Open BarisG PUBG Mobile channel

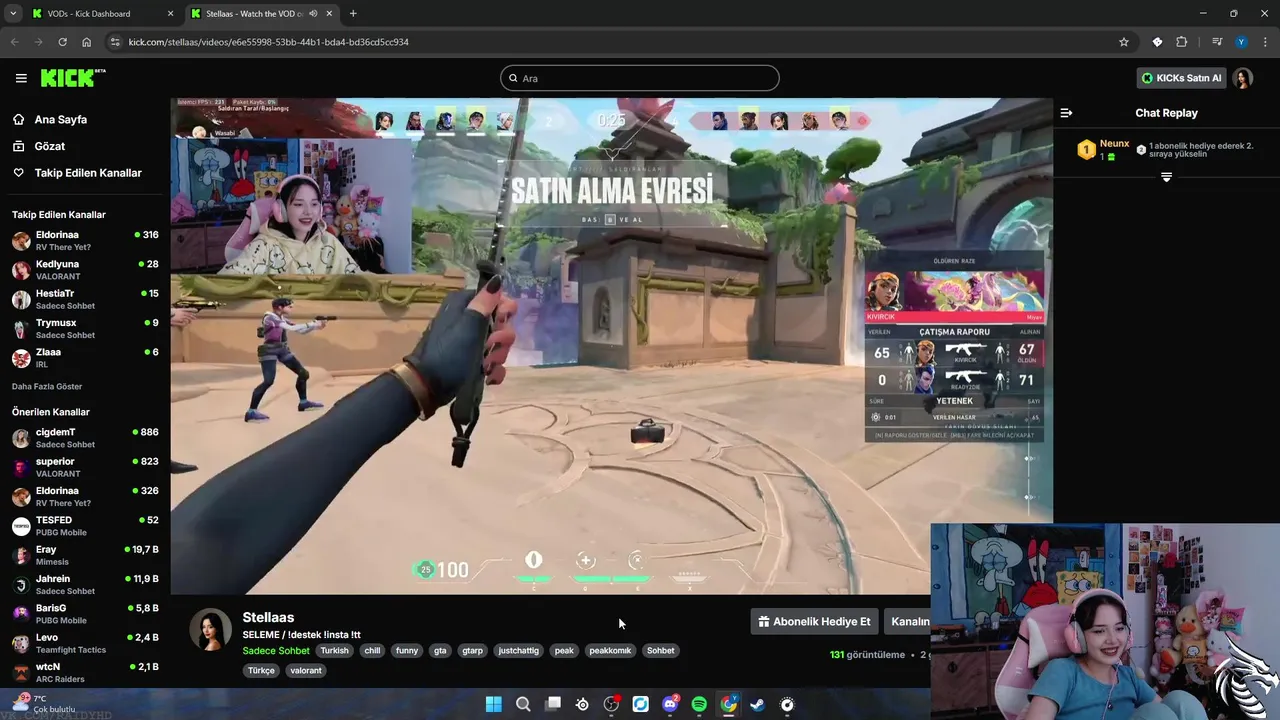85,614
